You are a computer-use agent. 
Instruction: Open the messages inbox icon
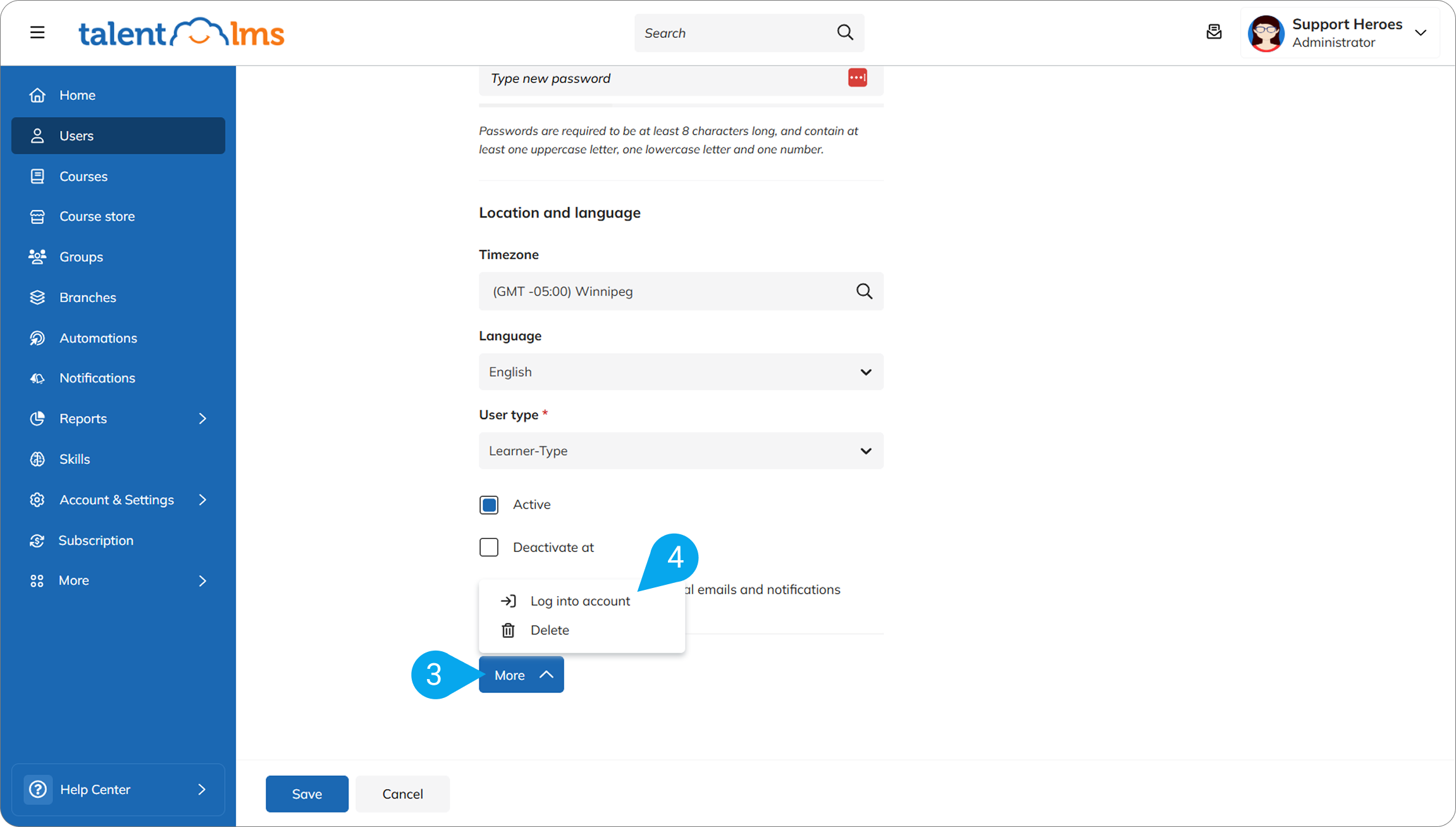pyautogui.click(x=1214, y=32)
